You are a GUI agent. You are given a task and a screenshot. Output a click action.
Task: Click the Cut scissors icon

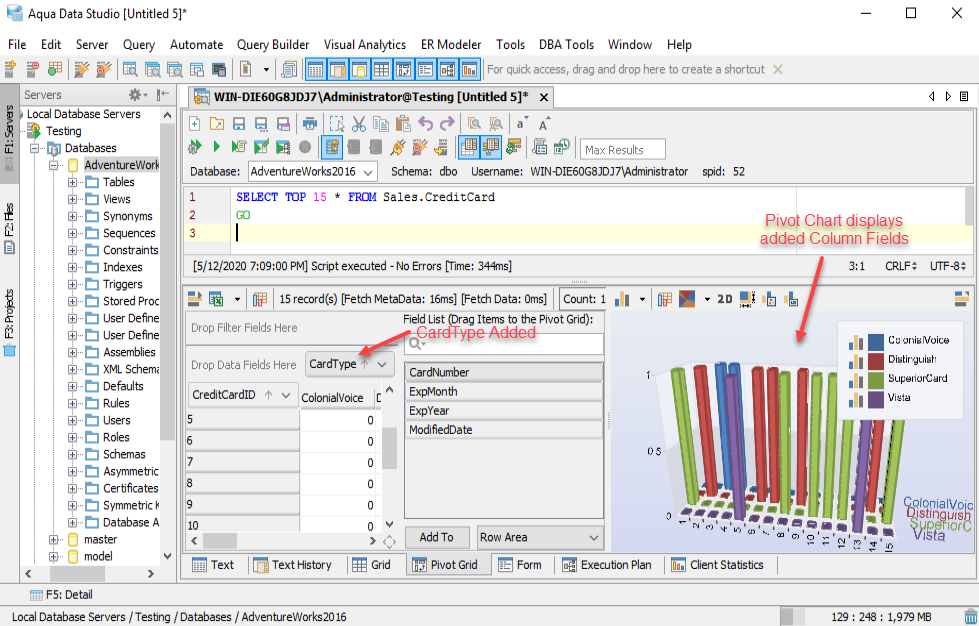coord(359,124)
